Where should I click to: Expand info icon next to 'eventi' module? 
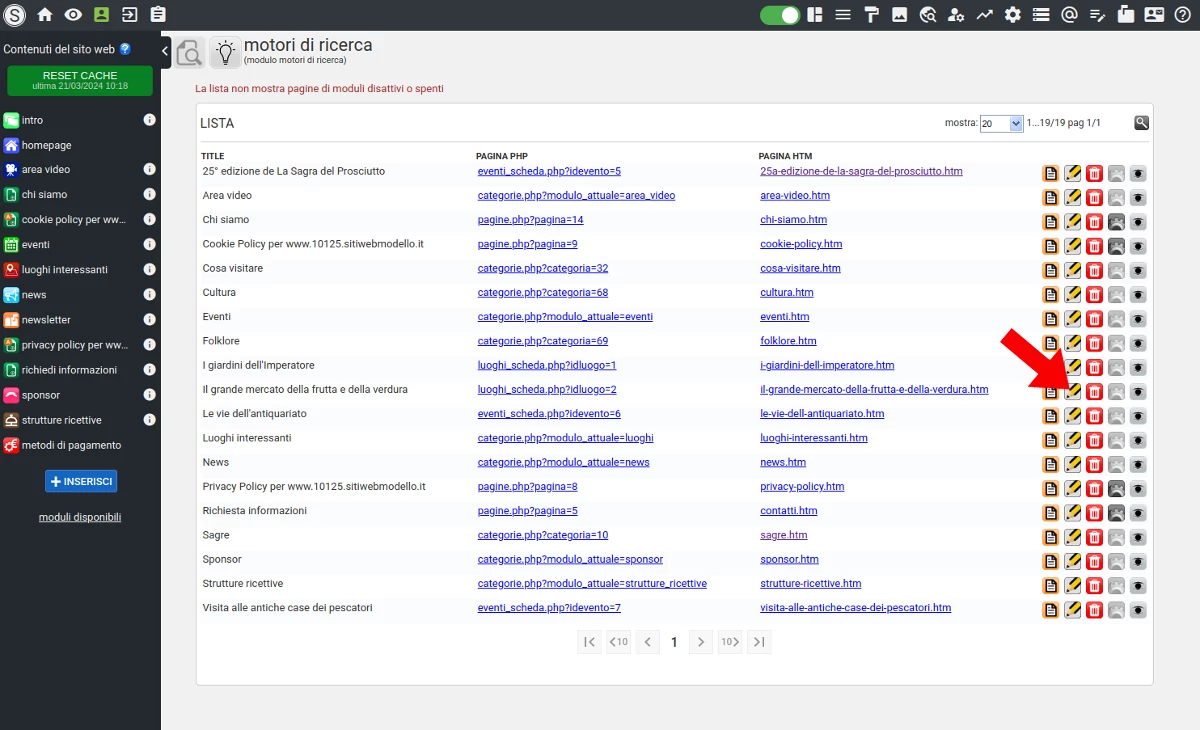click(149, 244)
